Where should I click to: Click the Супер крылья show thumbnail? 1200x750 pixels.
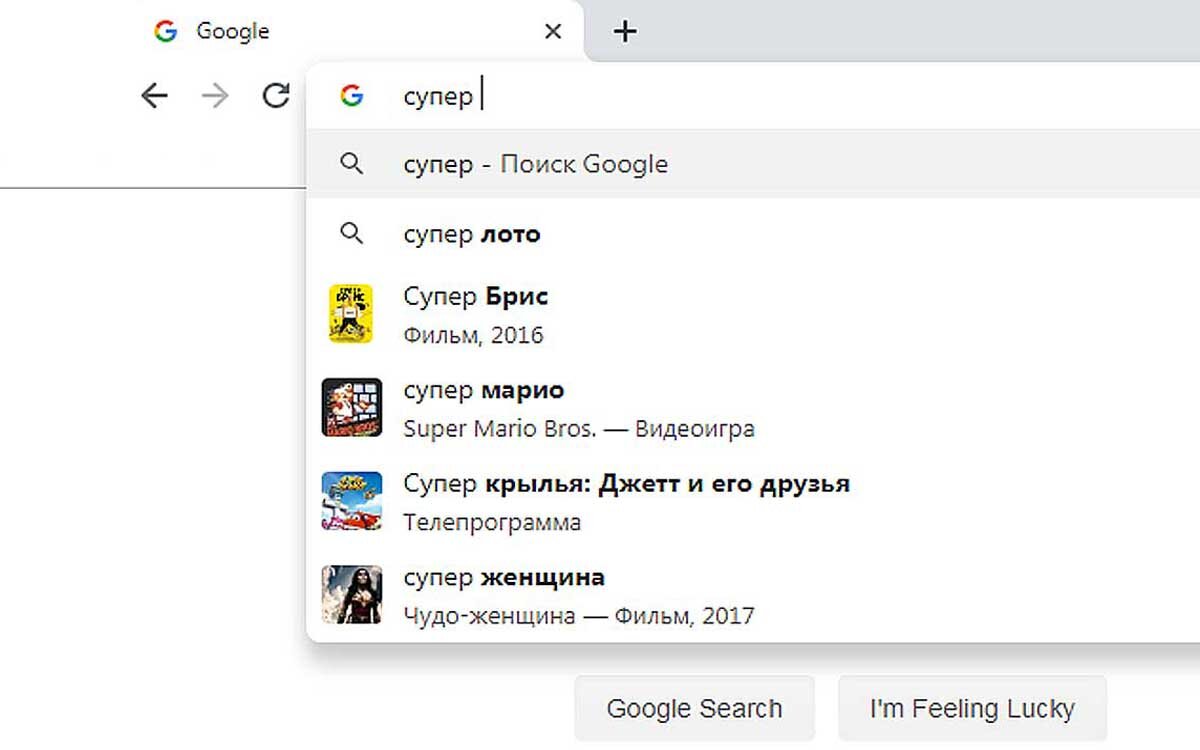click(x=351, y=501)
